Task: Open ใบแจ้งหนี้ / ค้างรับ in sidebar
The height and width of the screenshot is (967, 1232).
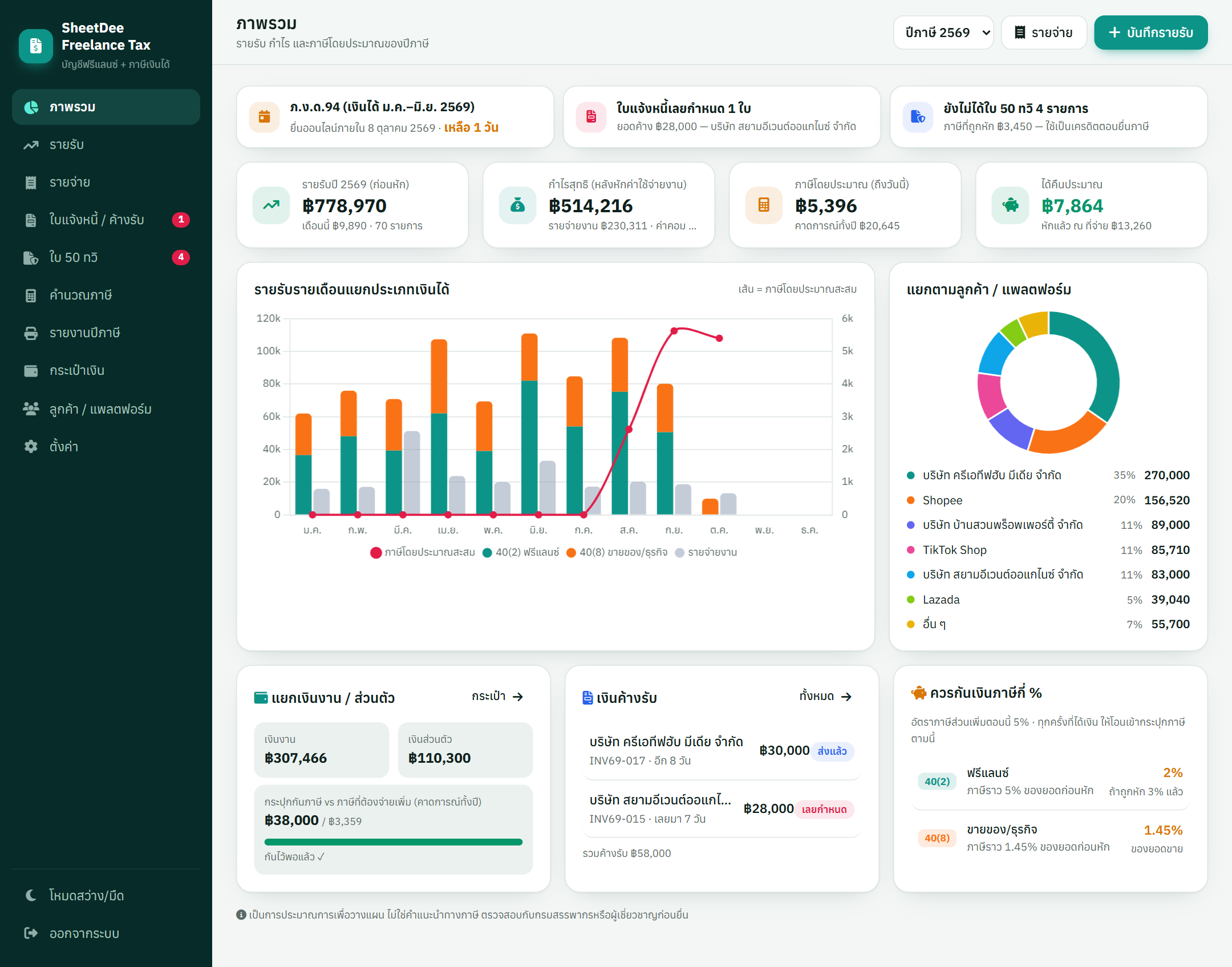Action: pos(106,220)
